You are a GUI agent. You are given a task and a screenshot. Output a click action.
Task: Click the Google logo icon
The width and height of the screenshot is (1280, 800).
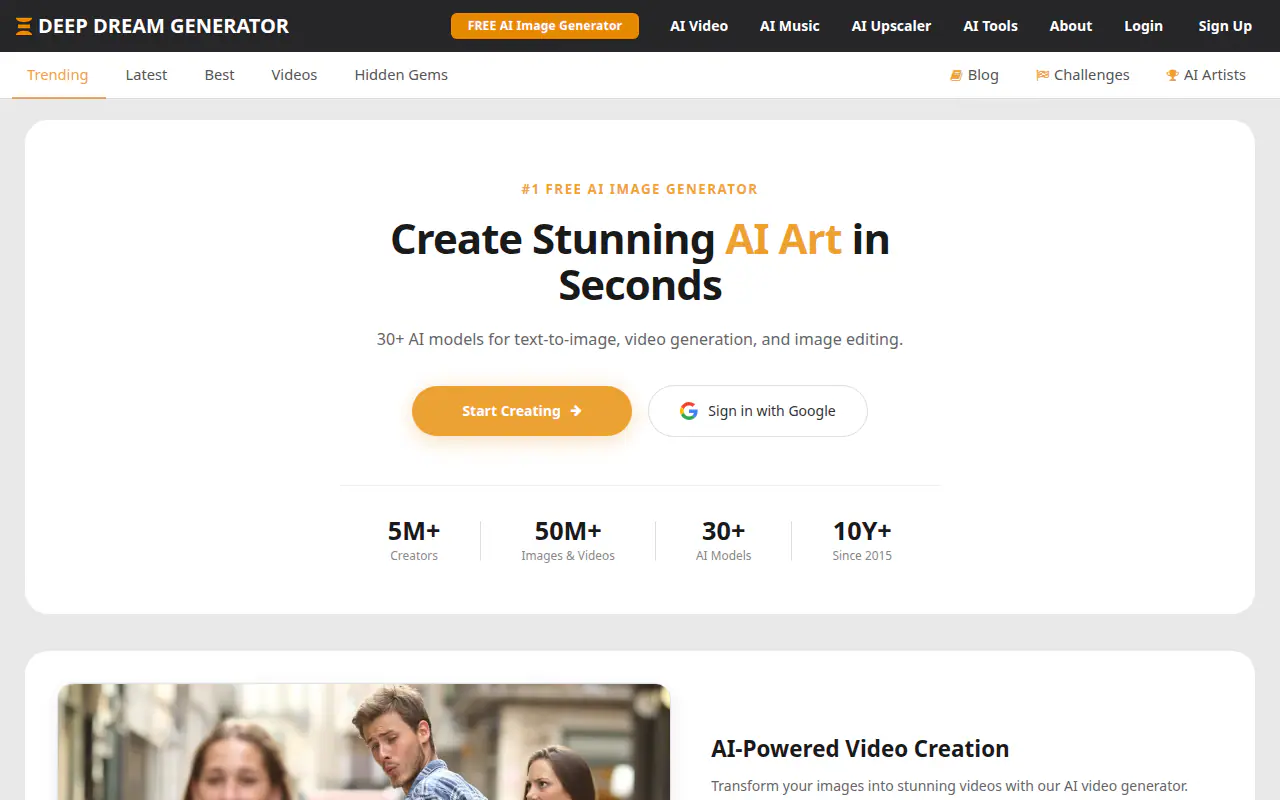point(689,411)
